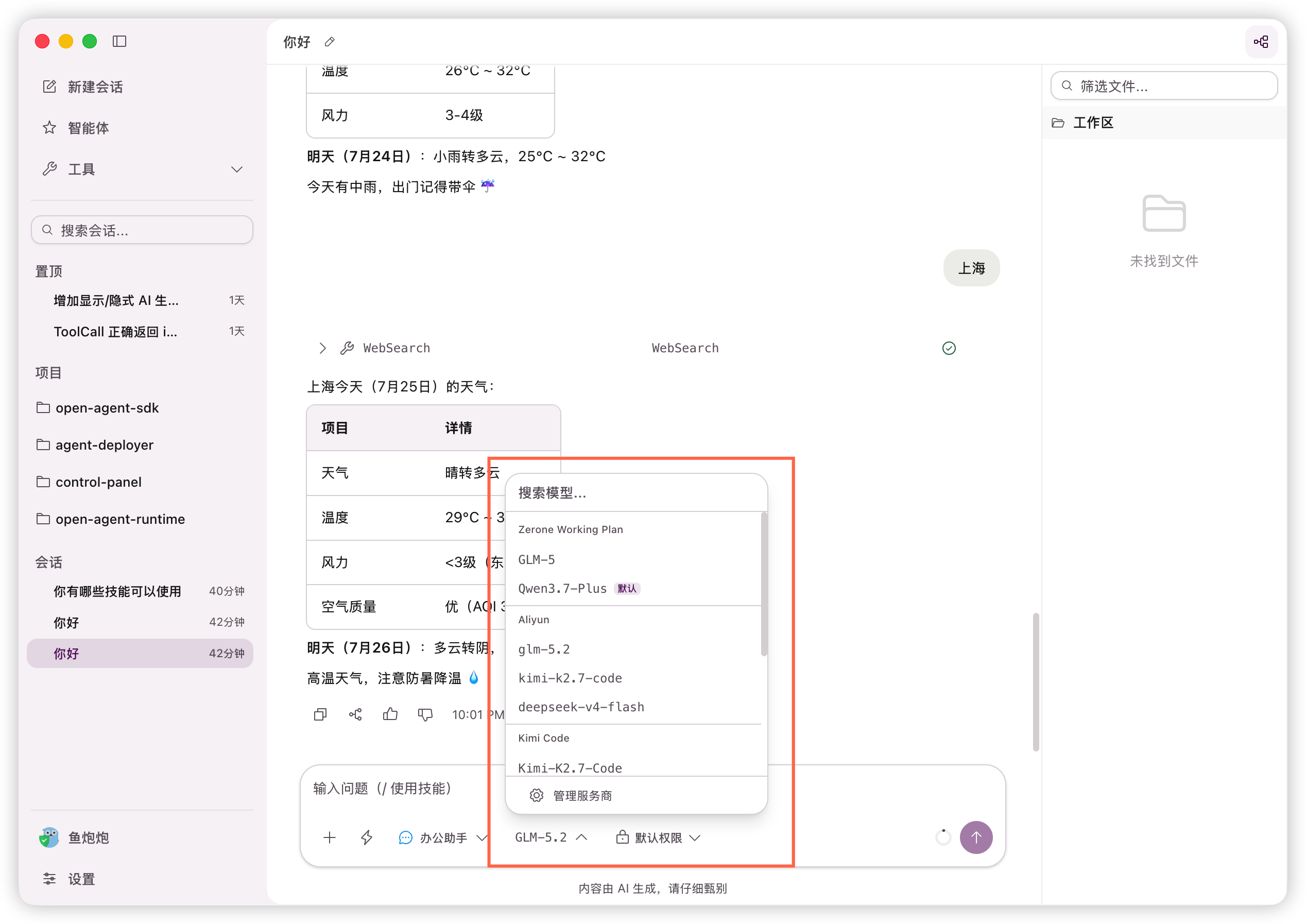Select the Qwen3.7-Plus default model
Image resolution: width=1306 pixels, height=924 pixels.
(633, 588)
